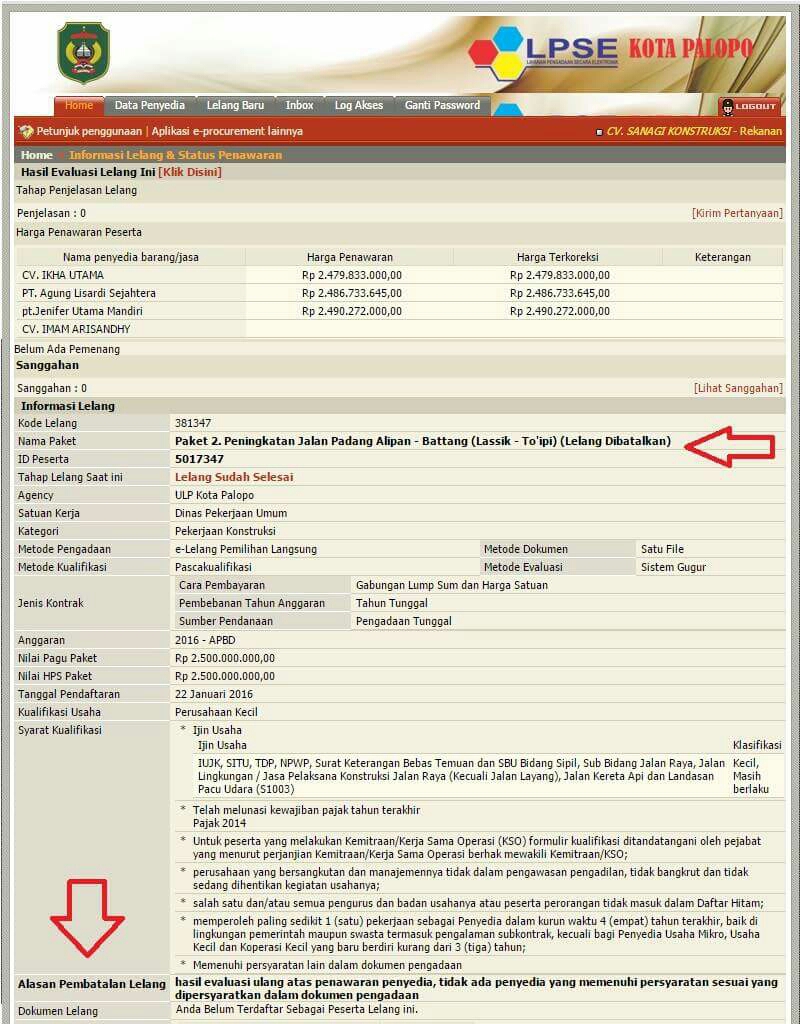Image resolution: width=800 pixels, height=1024 pixels.
Task: Select the Log Akses tab
Action: (x=358, y=105)
